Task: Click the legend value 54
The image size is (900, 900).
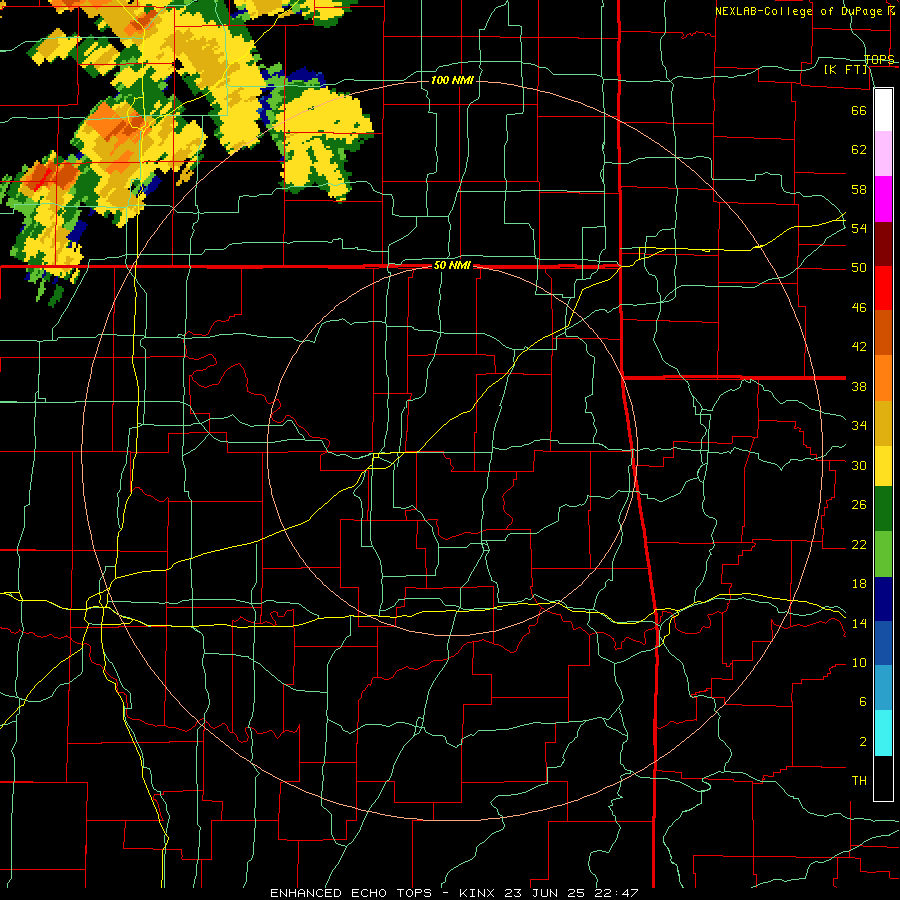Action: [859, 228]
